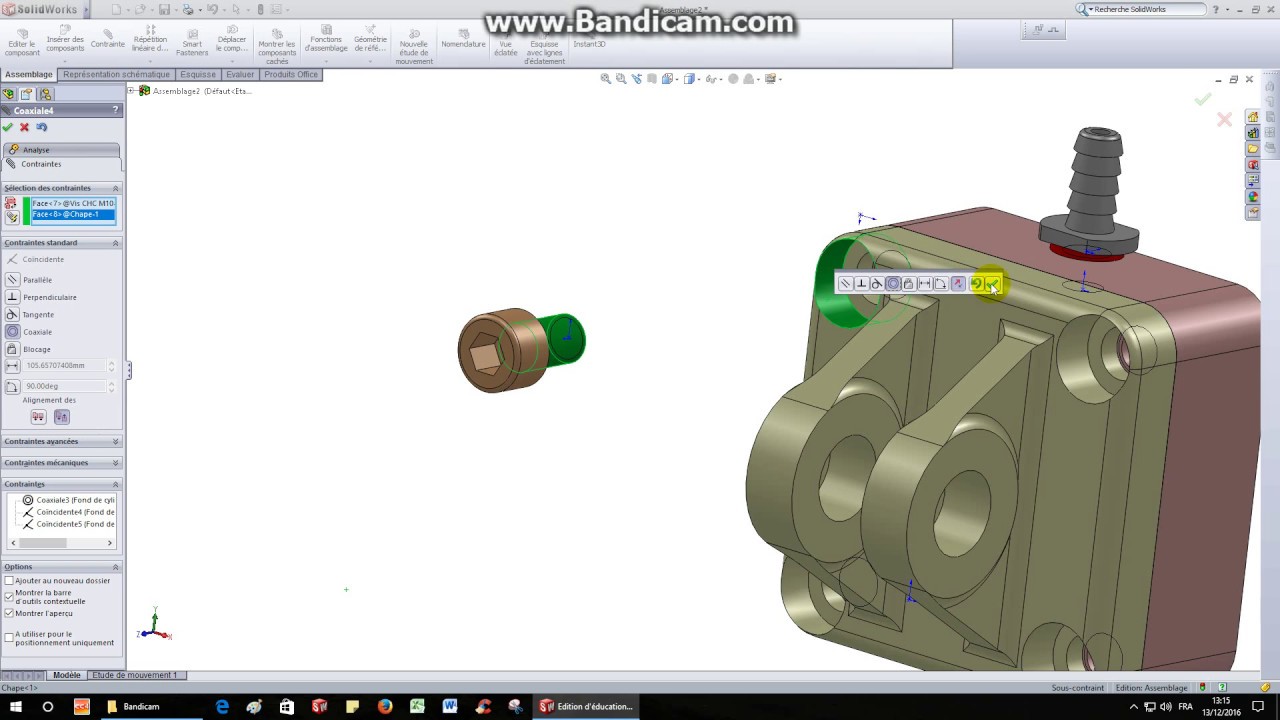Open SolidWorks Resources in the task pane
Image resolution: width=1280 pixels, height=720 pixels.
click(1252, 117)
